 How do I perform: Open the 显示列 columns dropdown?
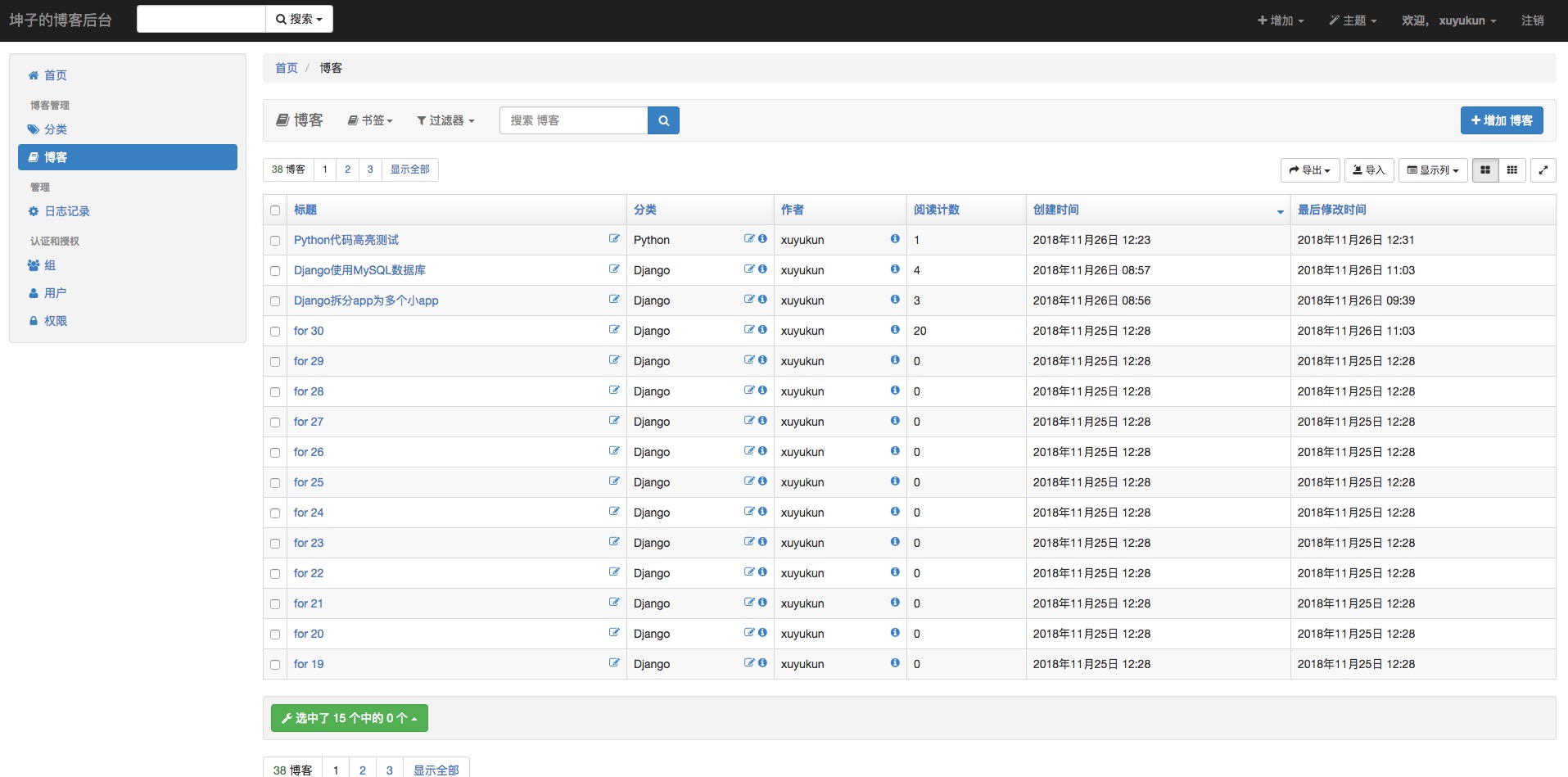[1433, 170]
